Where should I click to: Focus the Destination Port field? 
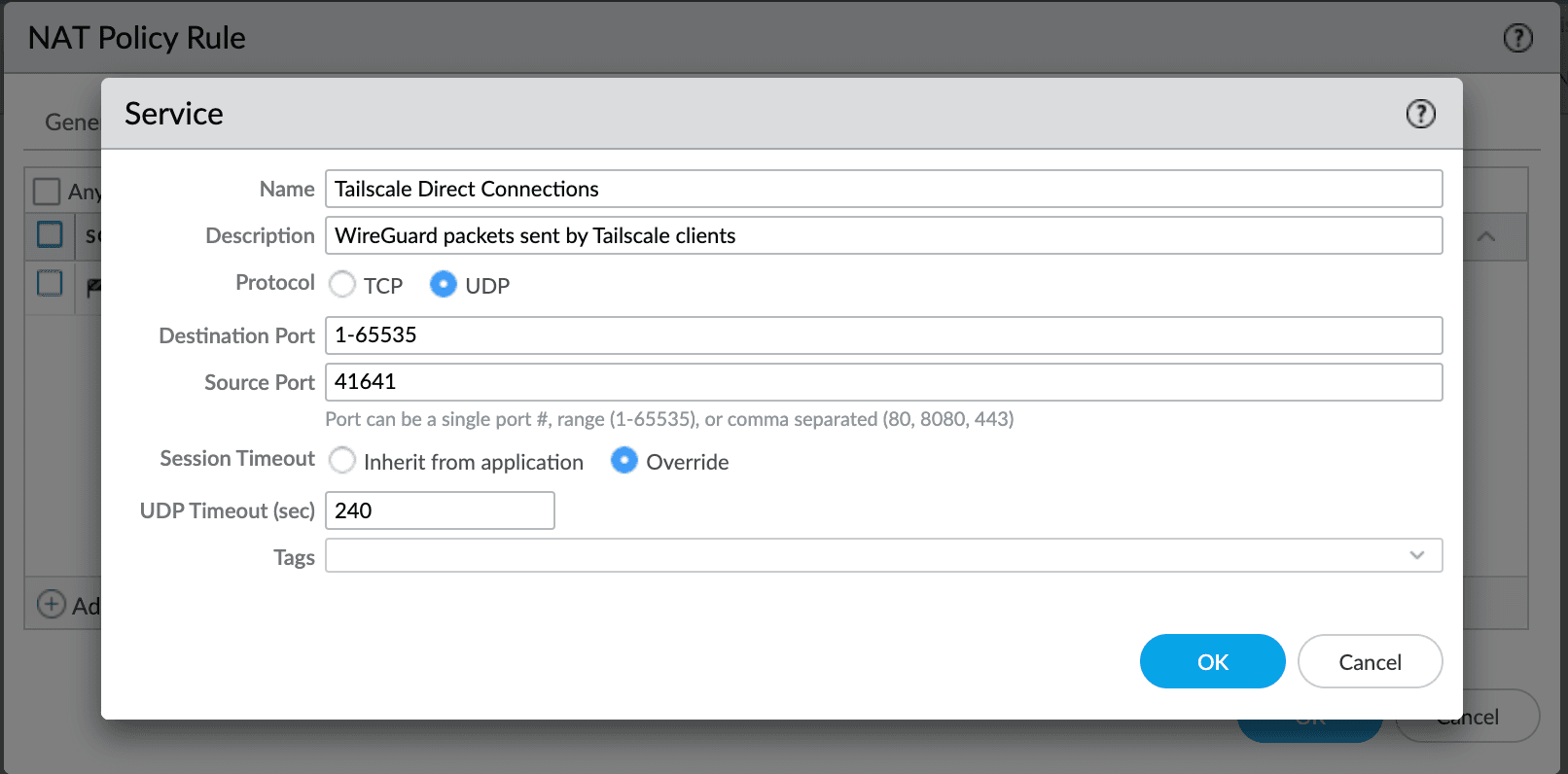[883, 335]
